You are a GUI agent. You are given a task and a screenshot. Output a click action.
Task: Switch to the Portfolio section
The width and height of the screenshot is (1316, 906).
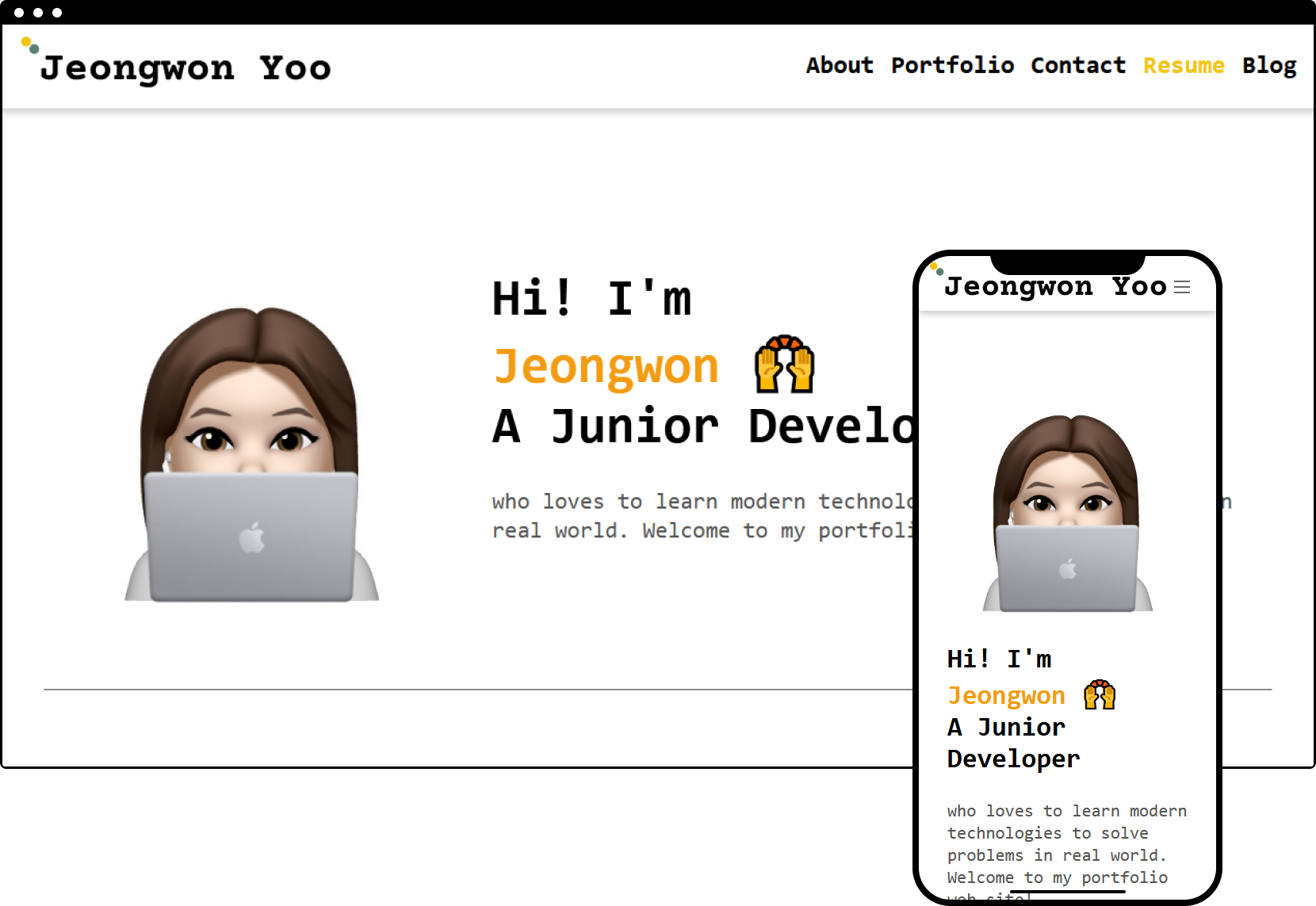pos(952,66)
